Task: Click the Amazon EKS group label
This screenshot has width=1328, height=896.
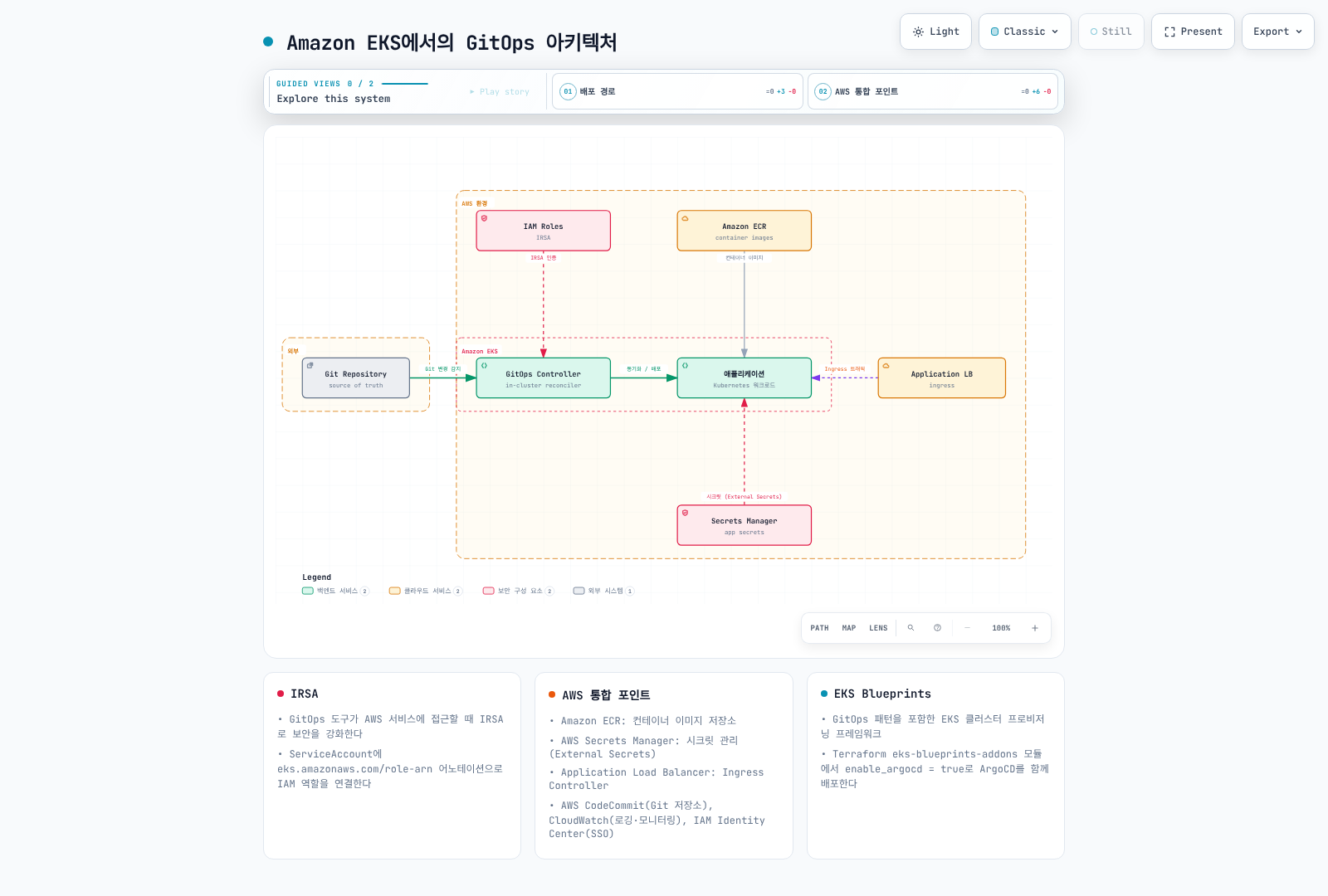Action: coord(480,352)
